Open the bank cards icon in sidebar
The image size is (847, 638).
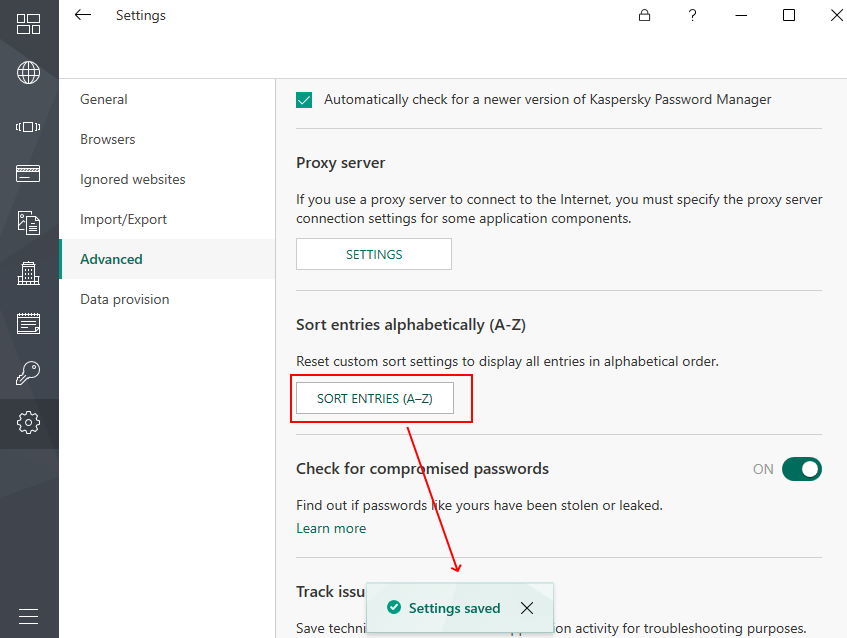(x=28, y=173)
